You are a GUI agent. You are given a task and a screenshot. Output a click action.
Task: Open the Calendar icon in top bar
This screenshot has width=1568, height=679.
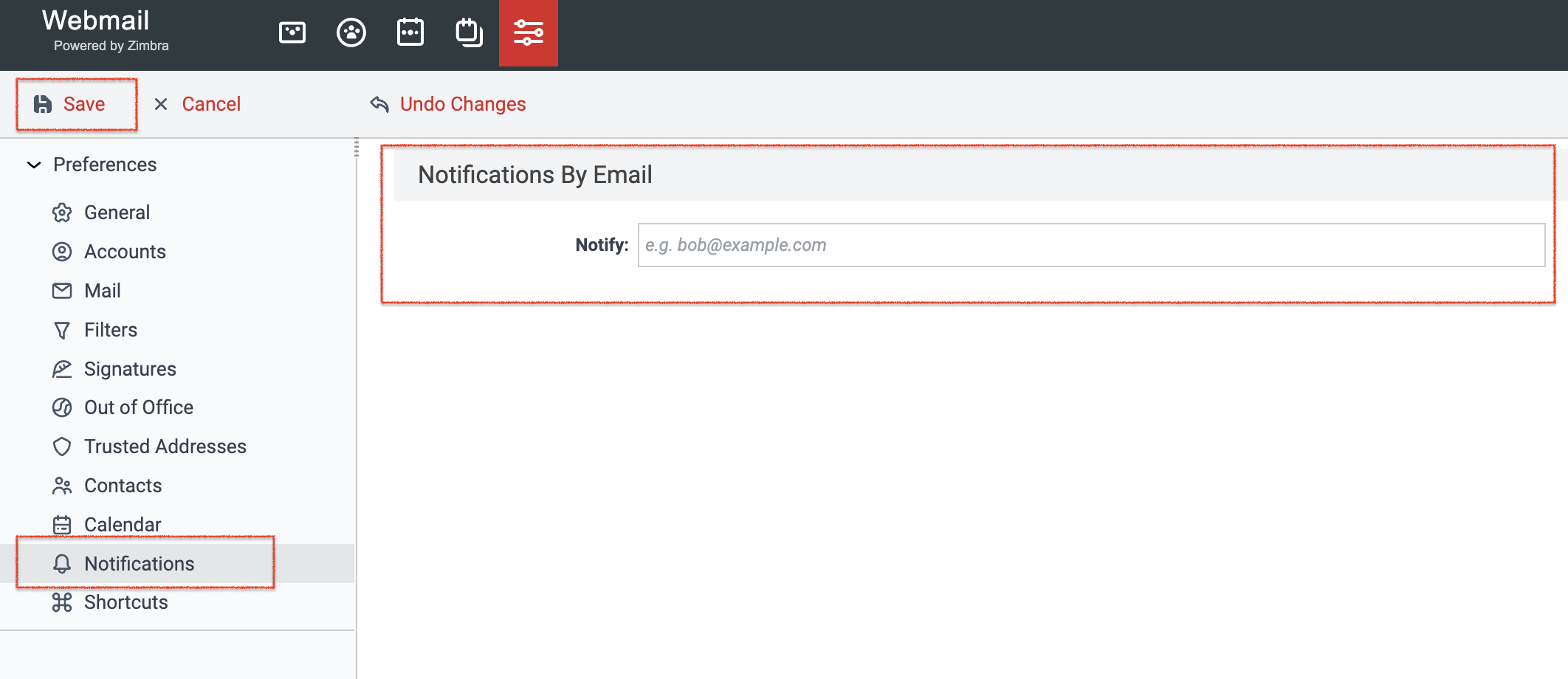click(410, 32)
